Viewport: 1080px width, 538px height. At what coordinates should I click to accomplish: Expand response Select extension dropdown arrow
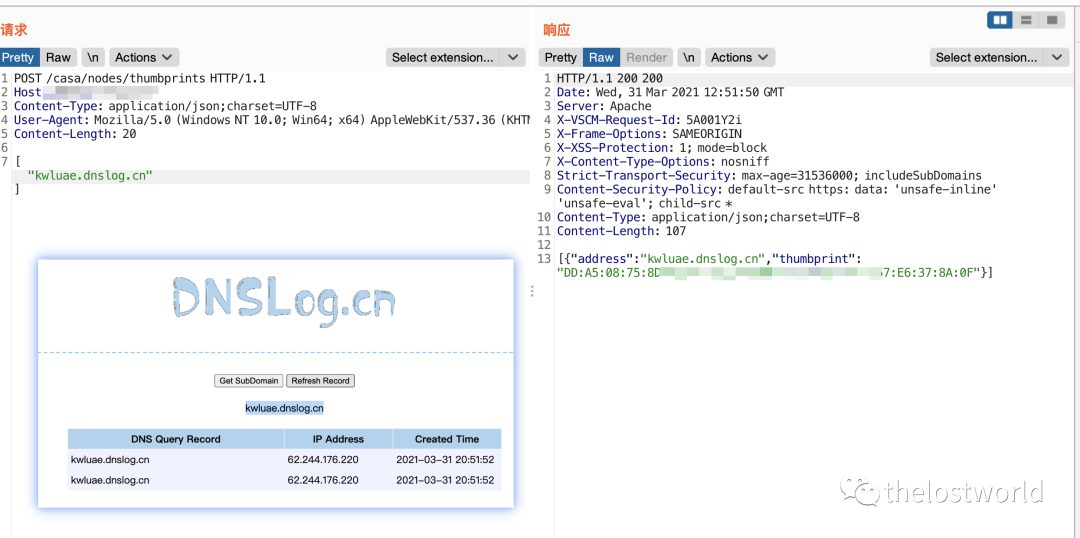(x=1057, y=57)
